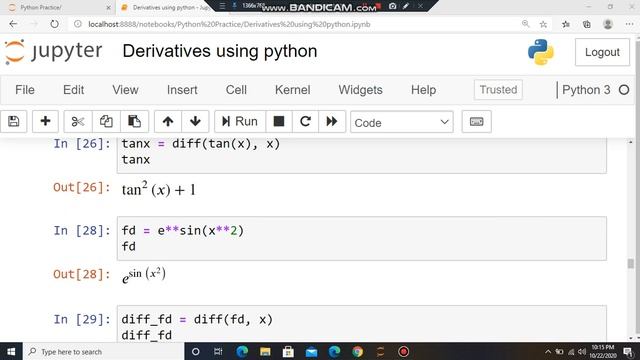Open the Help menu
This screenshot has height=360, width=640.
(423, 90)
